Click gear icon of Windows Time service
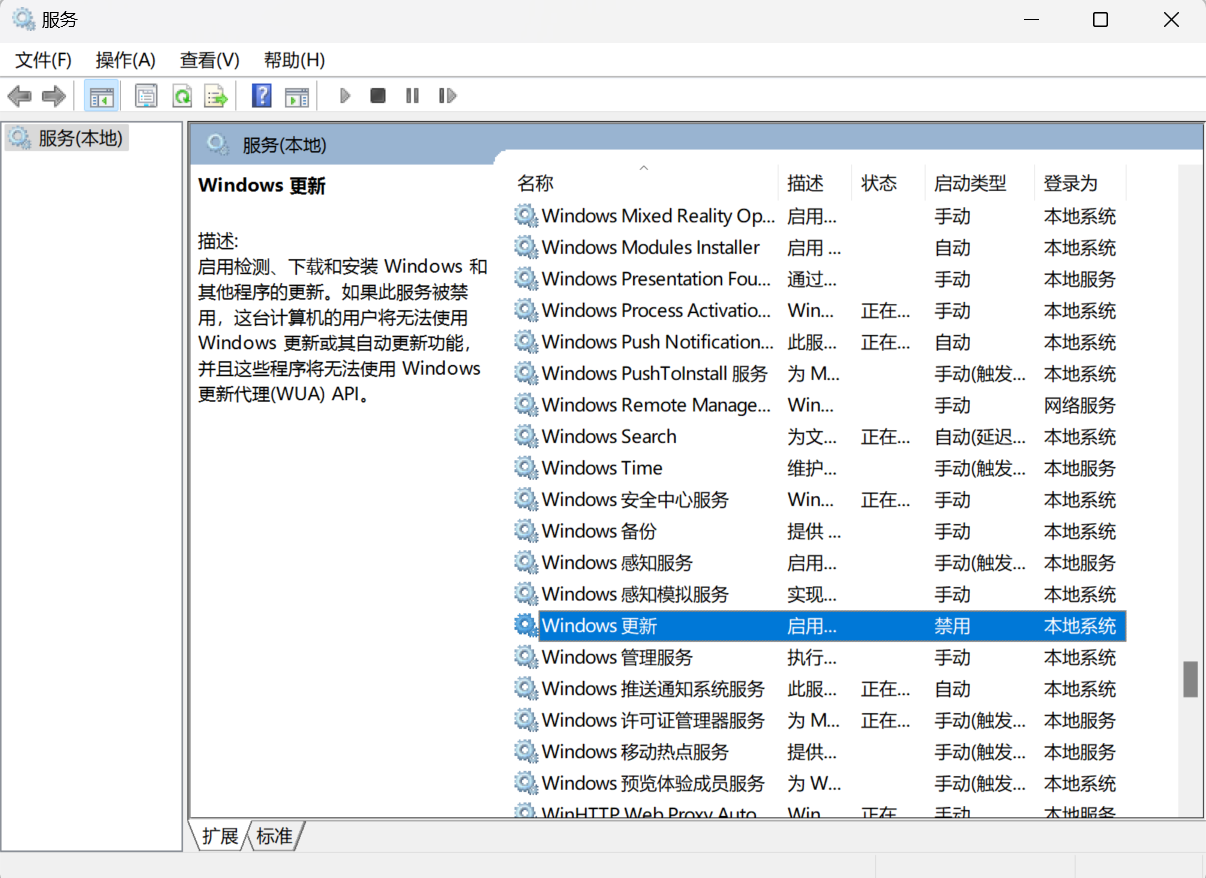Image resolution: width=1206 pixels, height=878 pixels. [526, 468]
